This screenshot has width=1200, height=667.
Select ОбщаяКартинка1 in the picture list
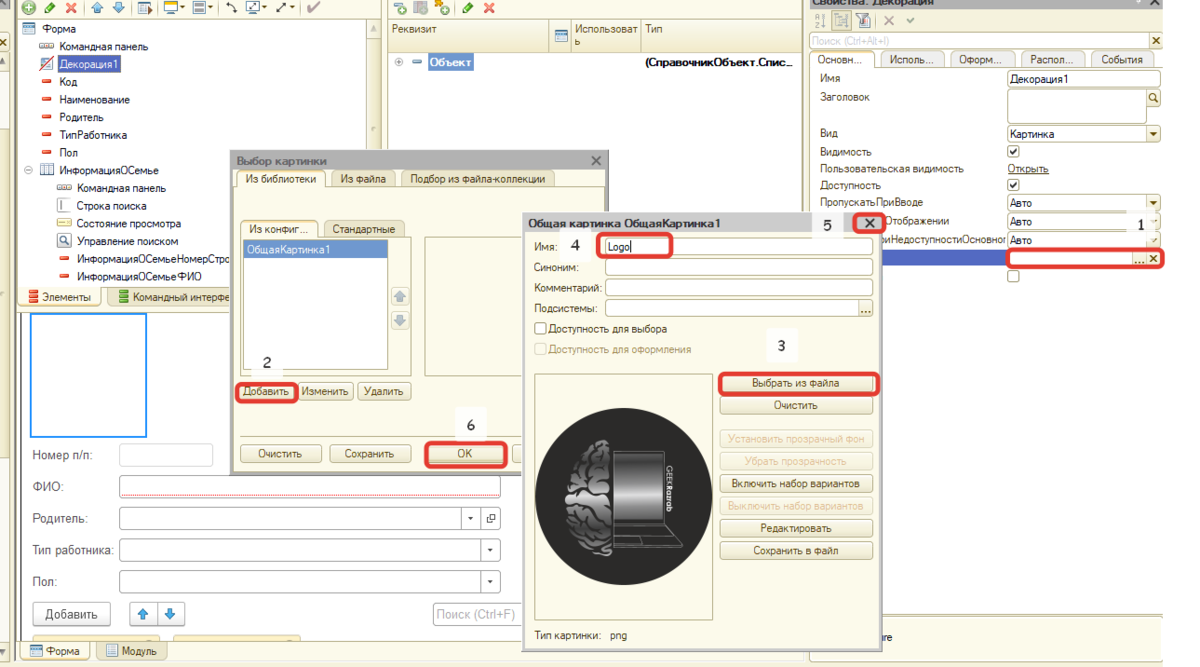pos(315,250)
